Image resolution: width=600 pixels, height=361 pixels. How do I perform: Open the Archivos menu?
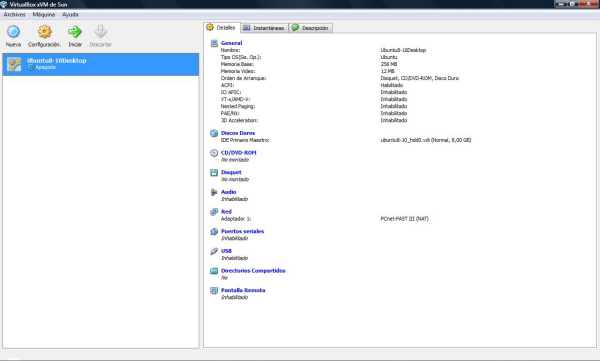(15, 15)
